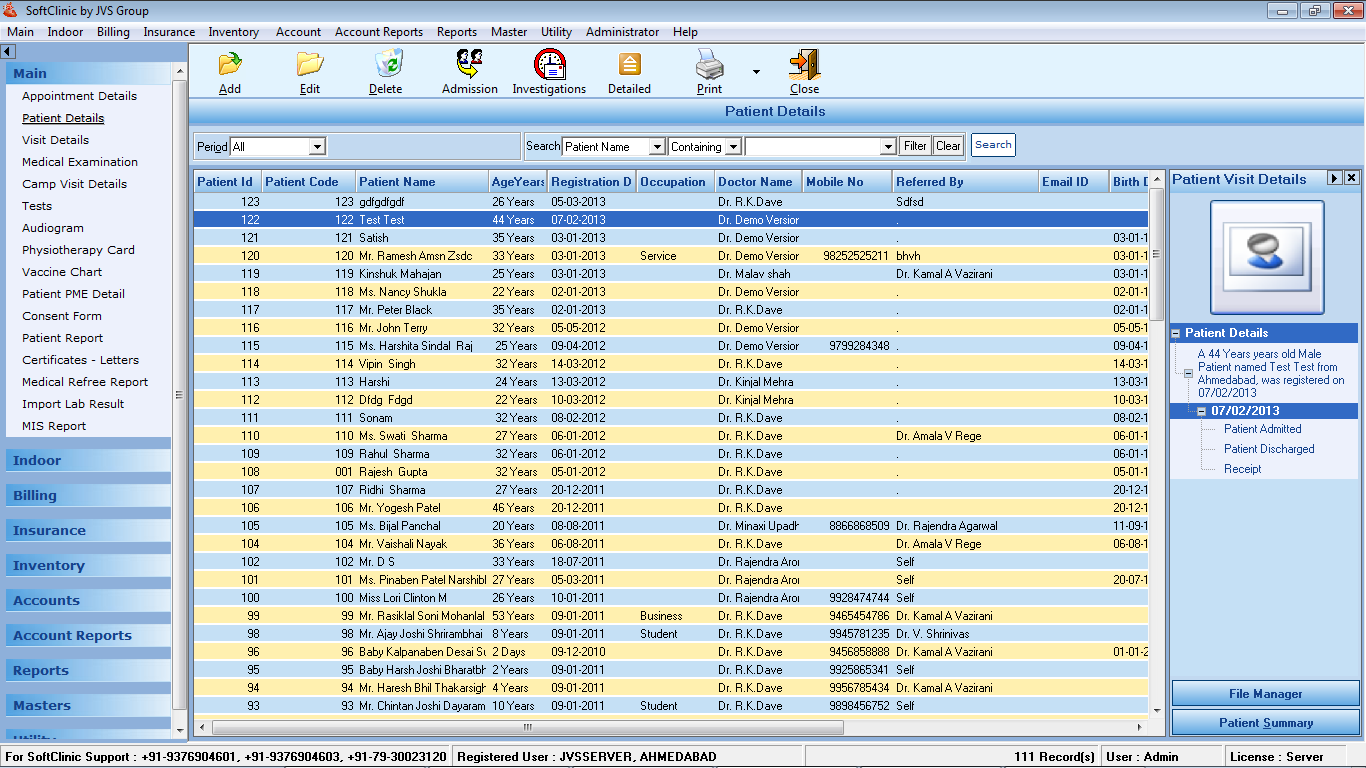Open the Billing menu
This screenshot has height=768, width=1366.
(x=113, y=31)
